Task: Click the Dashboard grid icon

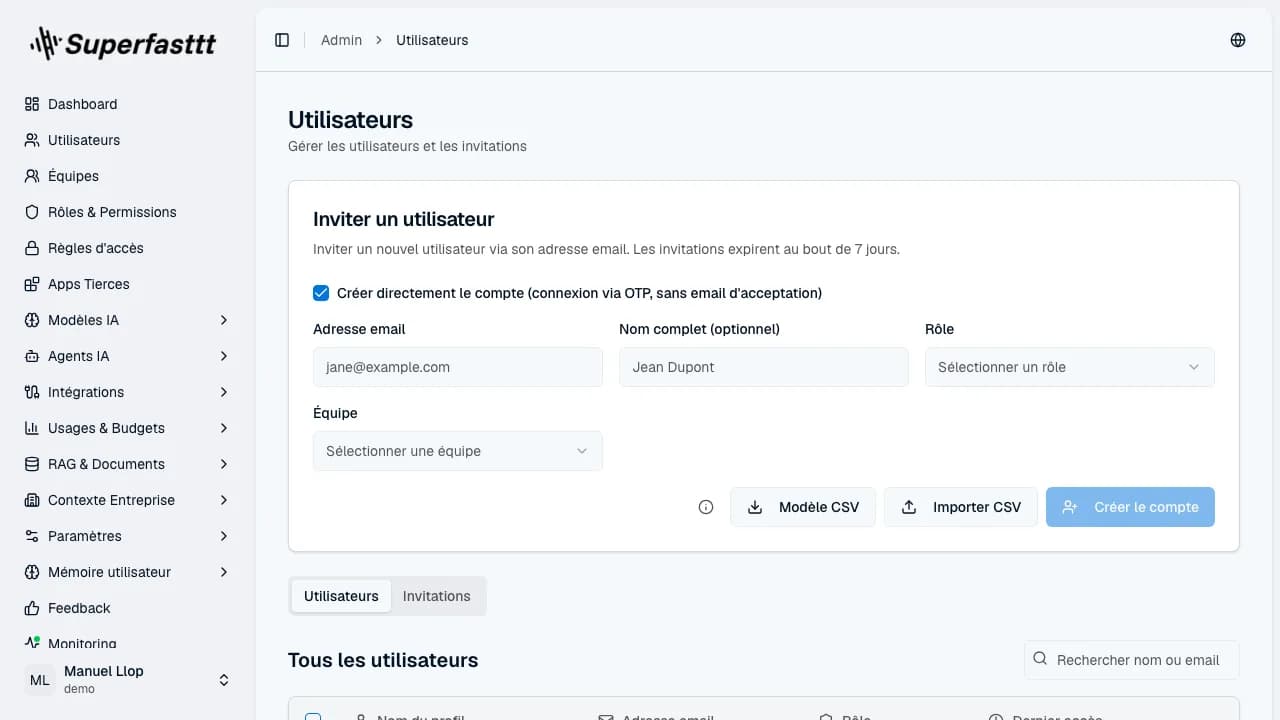Action: [x=32, y=104]
